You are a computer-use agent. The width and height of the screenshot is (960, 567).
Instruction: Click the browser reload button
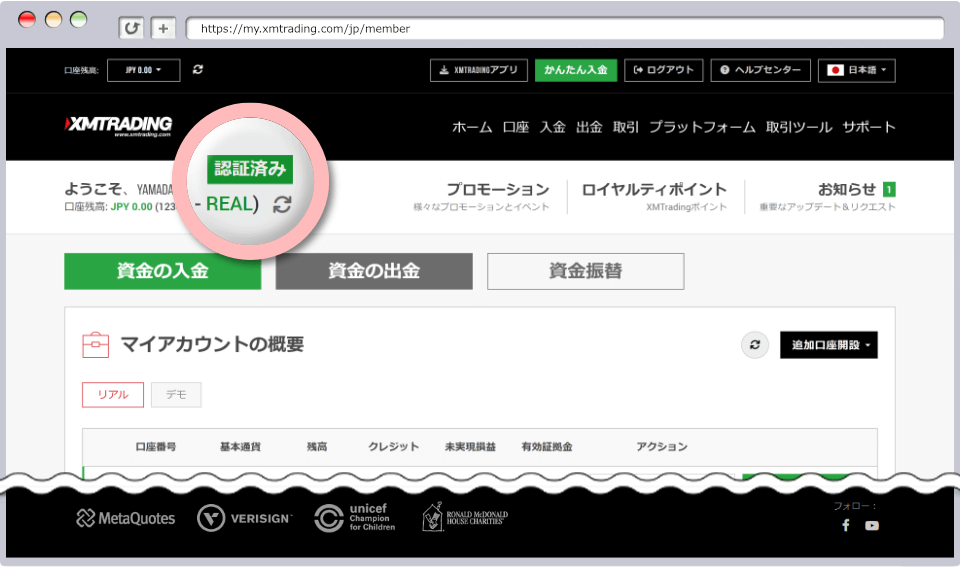(x=131, y=28)
